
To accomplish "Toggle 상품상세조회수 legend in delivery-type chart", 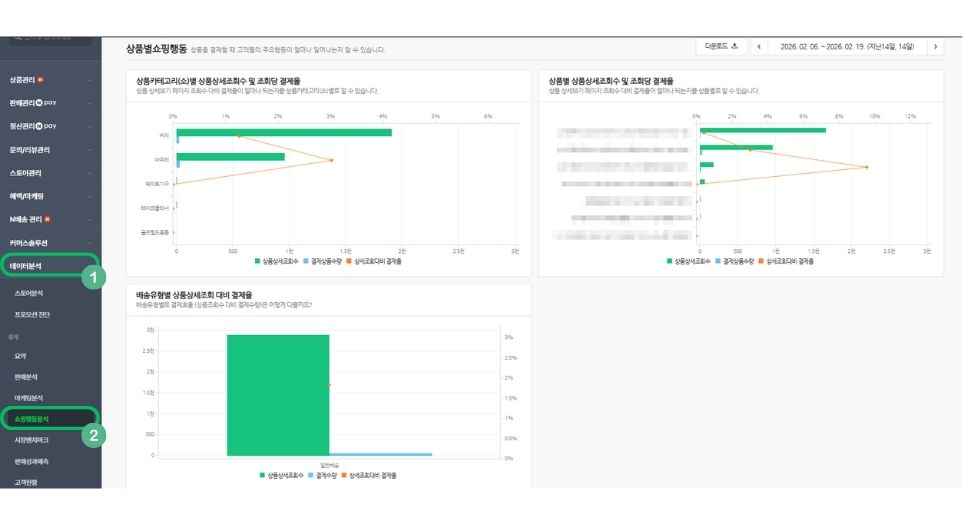I will (x=282, y=475).
